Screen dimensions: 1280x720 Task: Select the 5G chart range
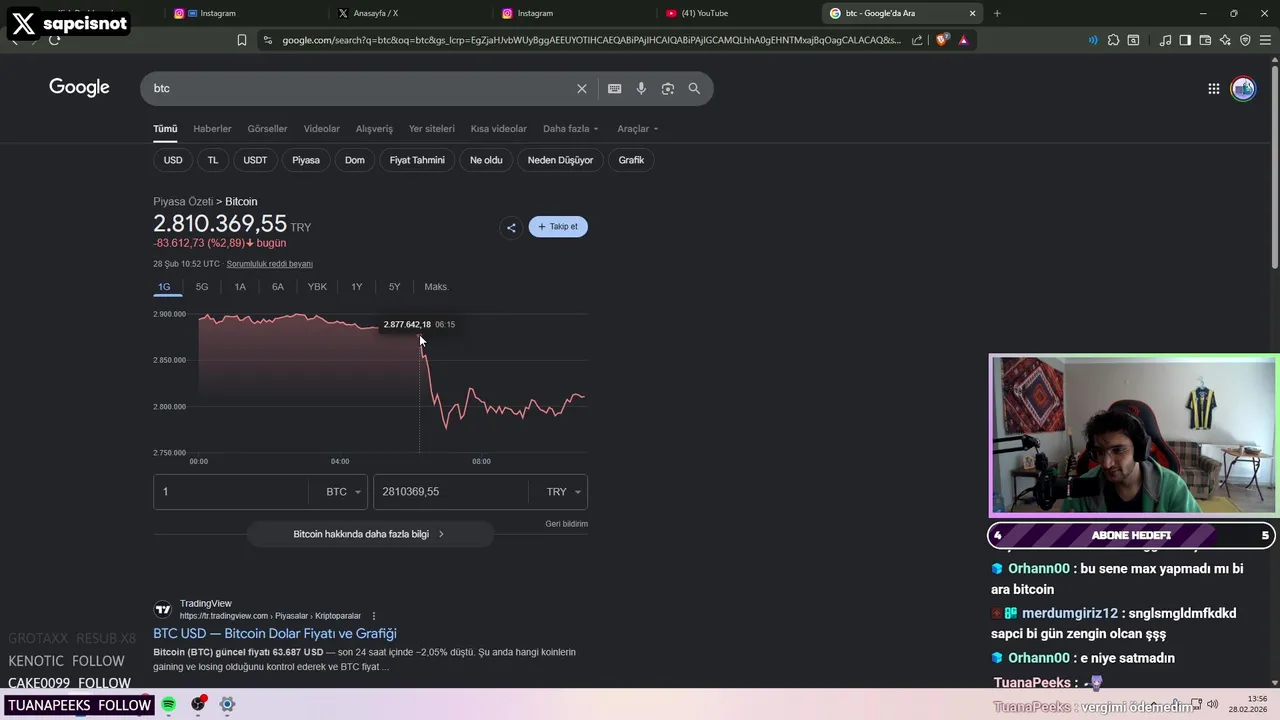pos(202,287)
